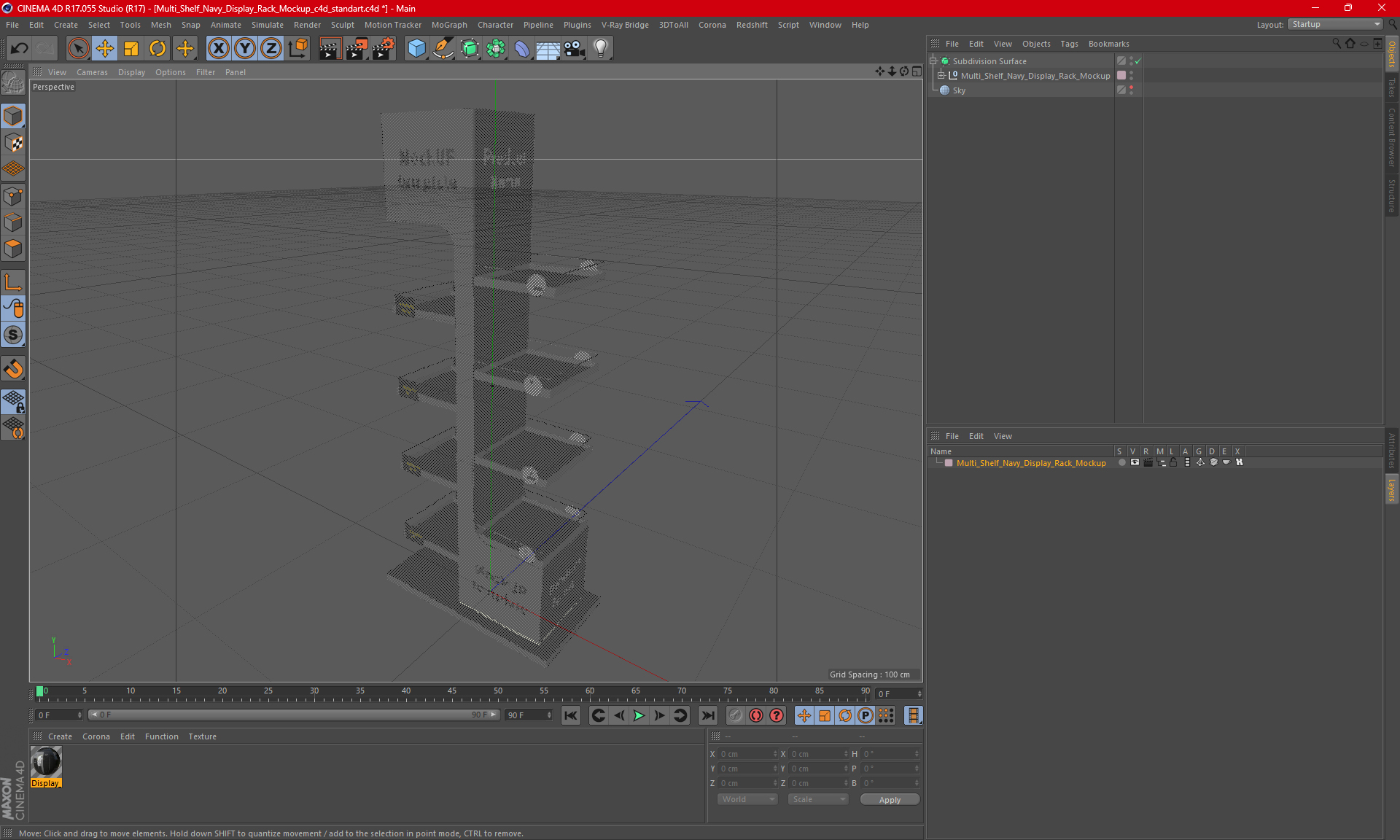Screen dimensions: 1400x840
Task: Open the Layout Startup dropdown
Action: tap(1335, 24)
